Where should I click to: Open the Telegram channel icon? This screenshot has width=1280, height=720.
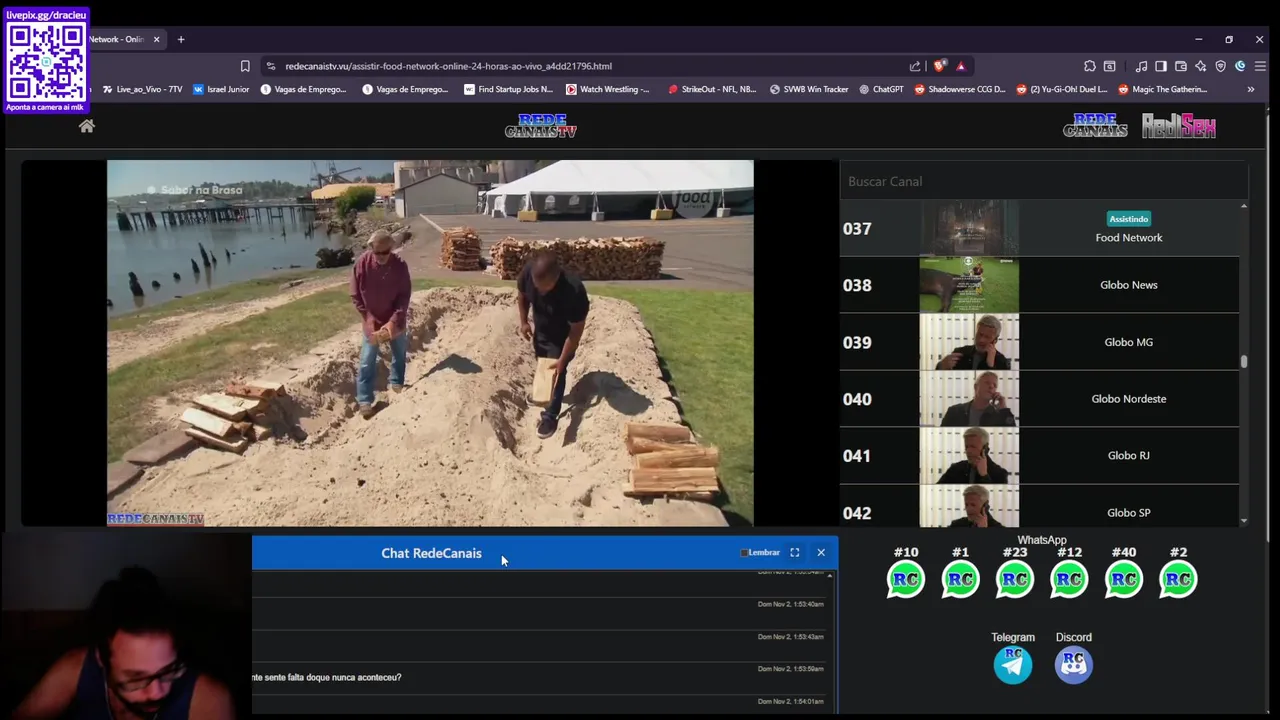1013,665
